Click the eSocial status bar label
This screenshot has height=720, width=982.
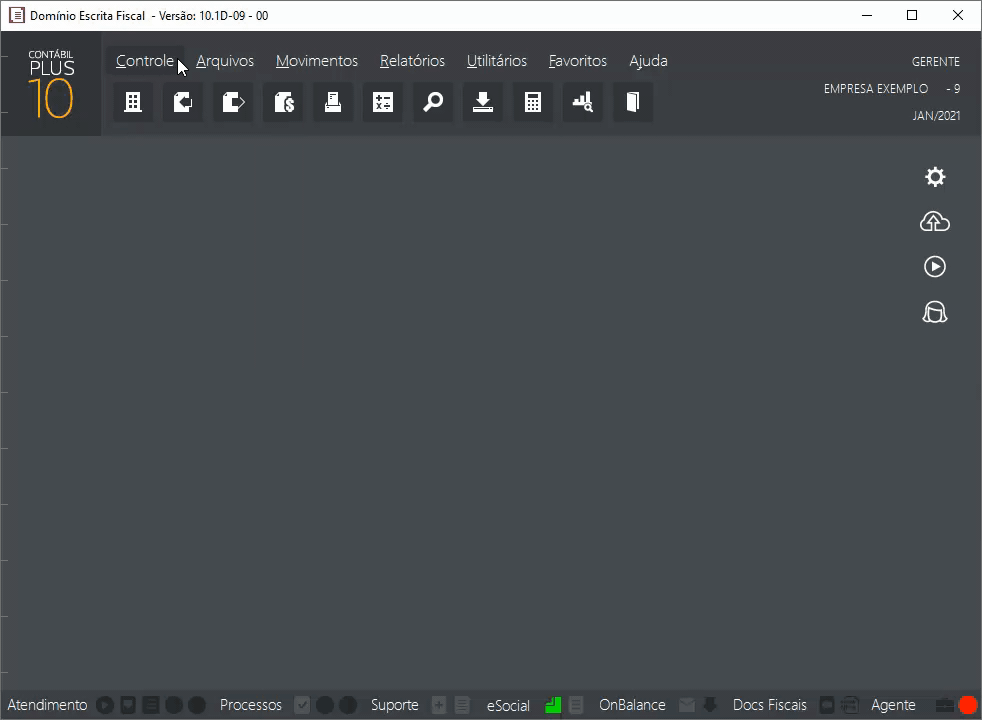[508, 706]
